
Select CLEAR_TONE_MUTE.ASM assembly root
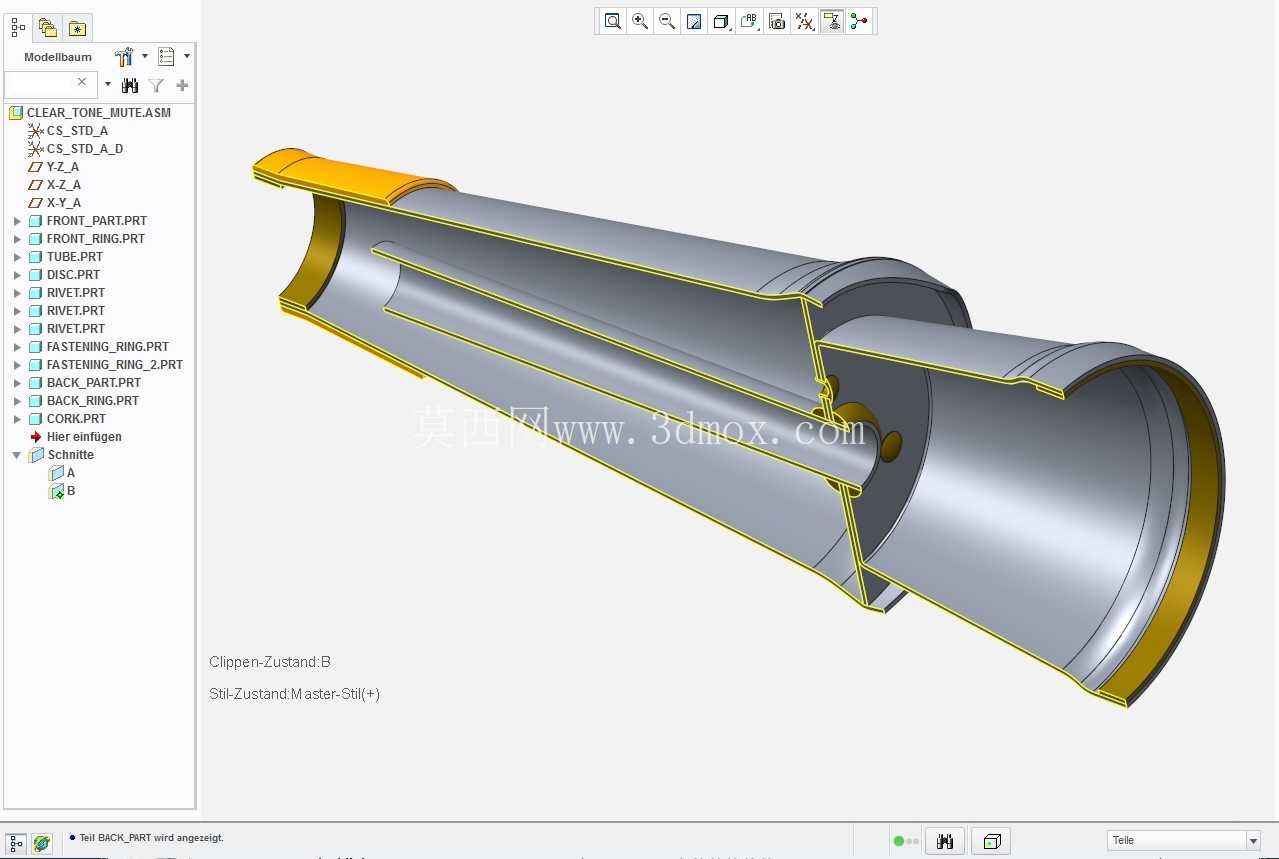coord(99,113)
